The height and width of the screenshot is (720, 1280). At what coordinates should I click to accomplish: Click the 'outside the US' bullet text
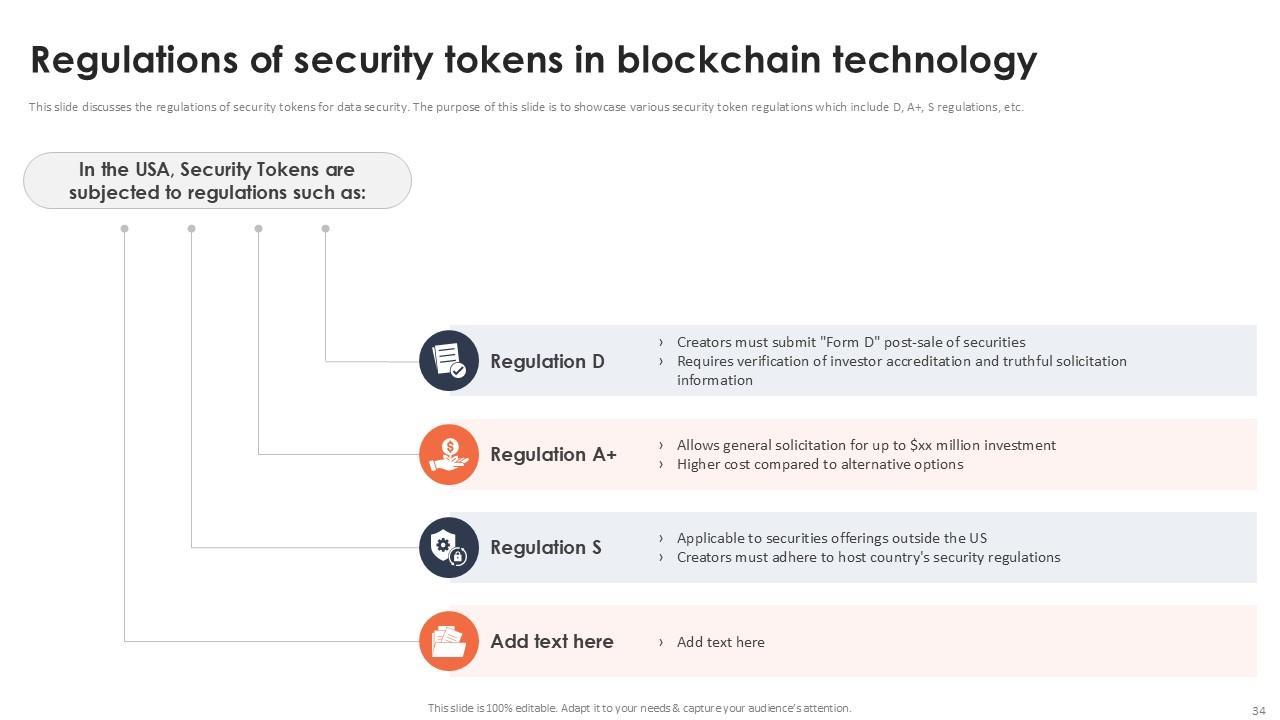[831, 538]
